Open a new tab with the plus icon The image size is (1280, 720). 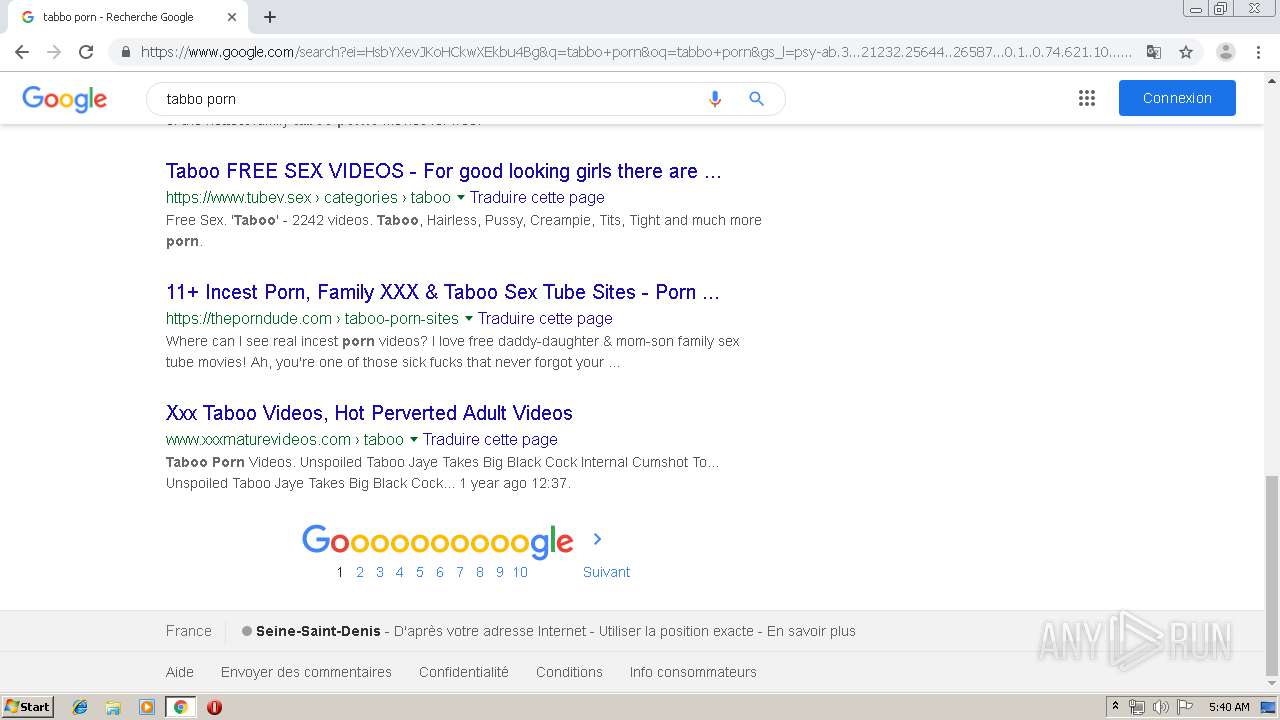coord(270,17)
